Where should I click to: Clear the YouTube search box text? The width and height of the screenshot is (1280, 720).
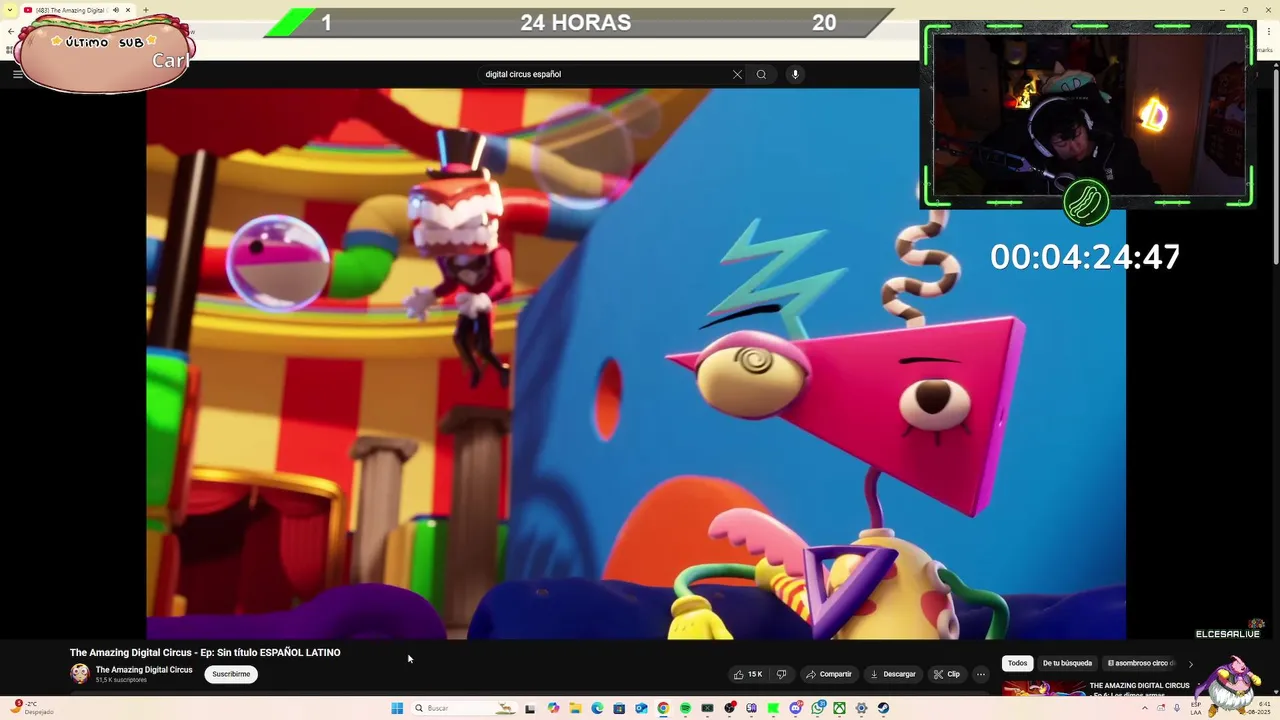(737, 74)
